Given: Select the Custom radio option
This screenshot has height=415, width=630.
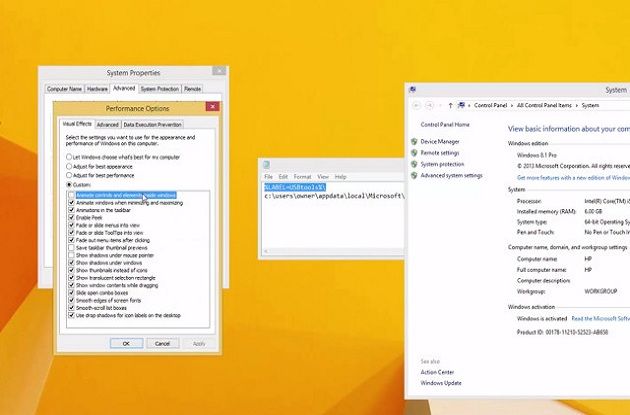Looking at the screenshot, I should (69, 184).
